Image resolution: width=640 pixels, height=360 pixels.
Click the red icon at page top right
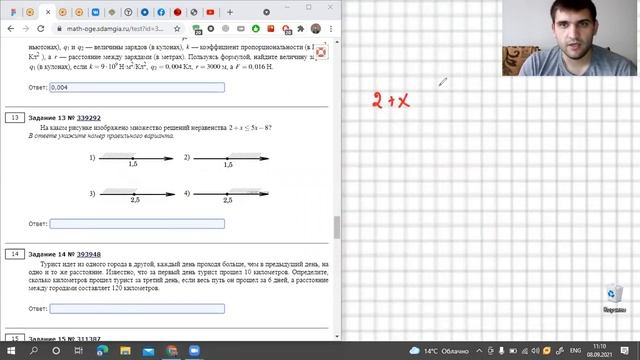pos(322,52)
